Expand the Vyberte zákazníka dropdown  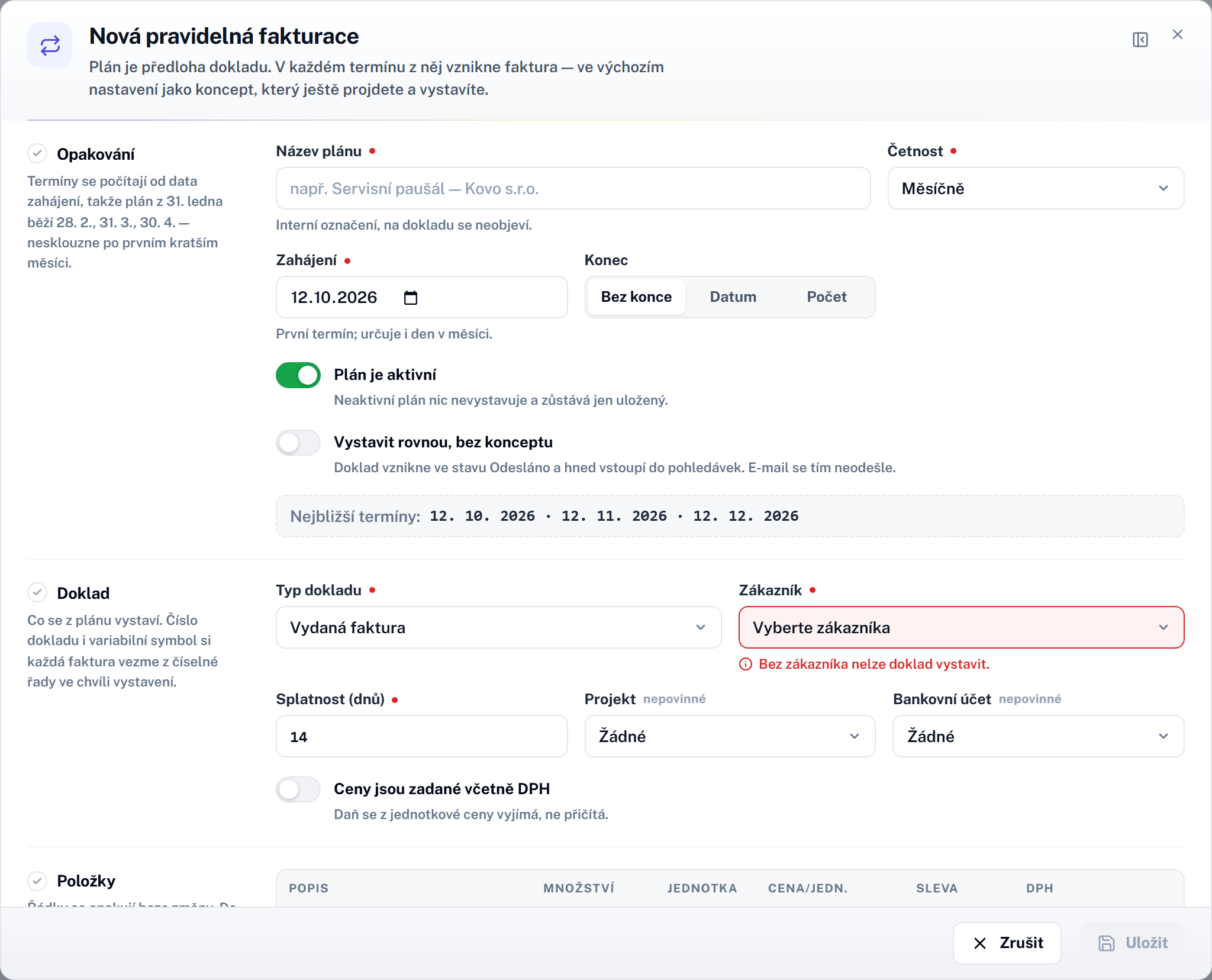961,627
